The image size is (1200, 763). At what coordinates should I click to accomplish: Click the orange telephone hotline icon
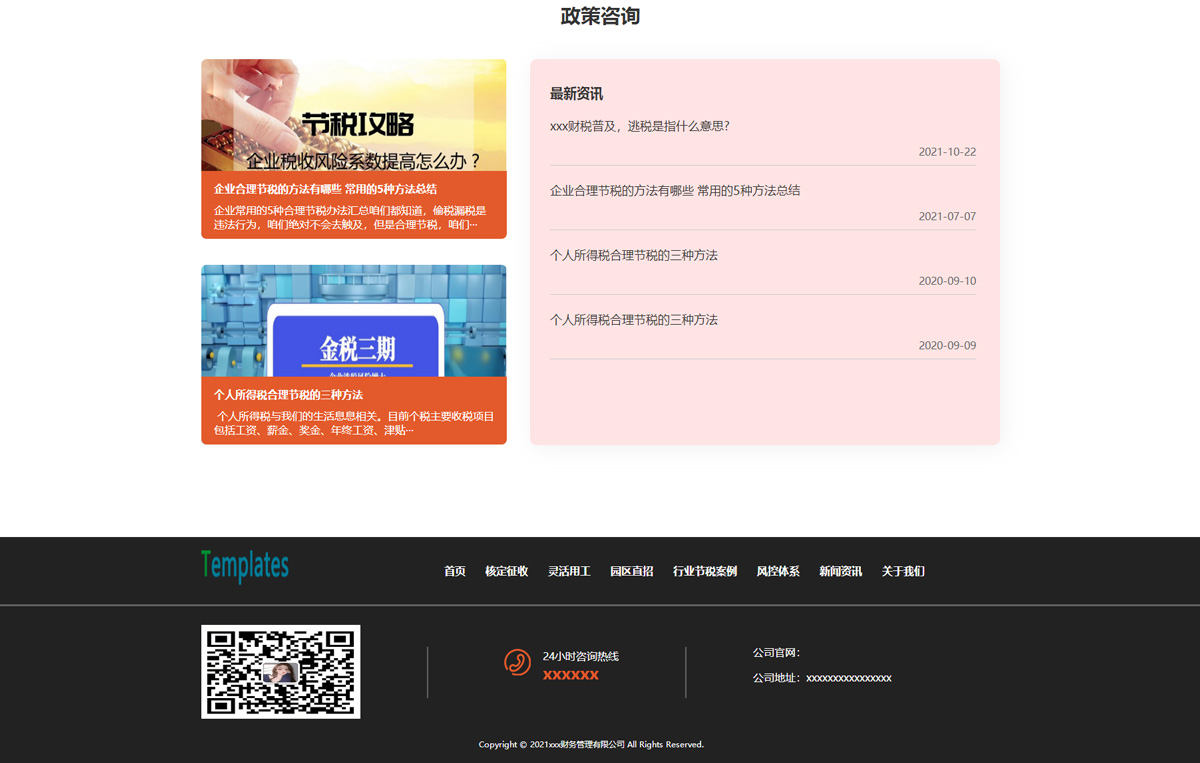(517, 662)
